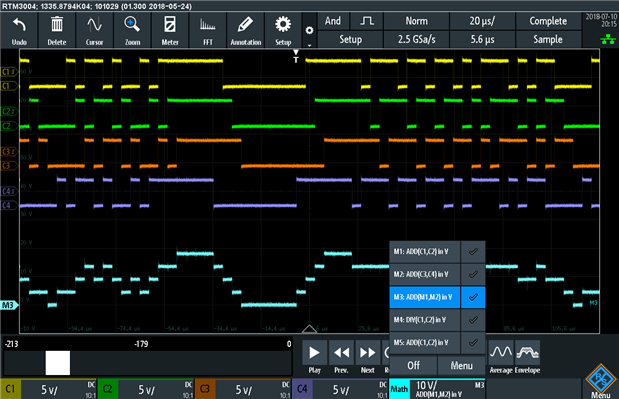The height and width of the screenshot is (399, 619).
Task: Click the C2 channel label button
Action: click(x=107, y=389)
